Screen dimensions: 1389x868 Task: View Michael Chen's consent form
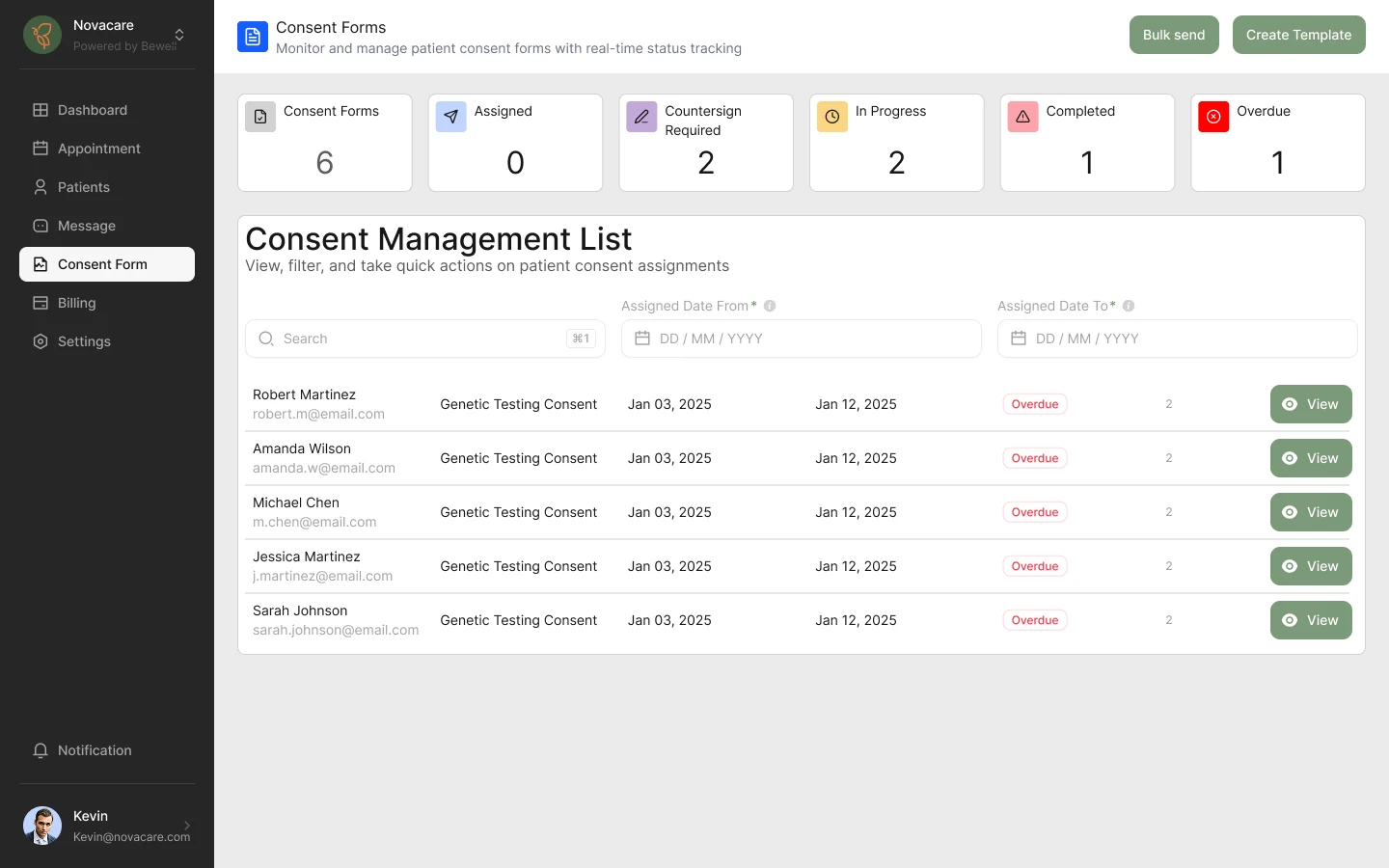click(x=1311, y=512)
